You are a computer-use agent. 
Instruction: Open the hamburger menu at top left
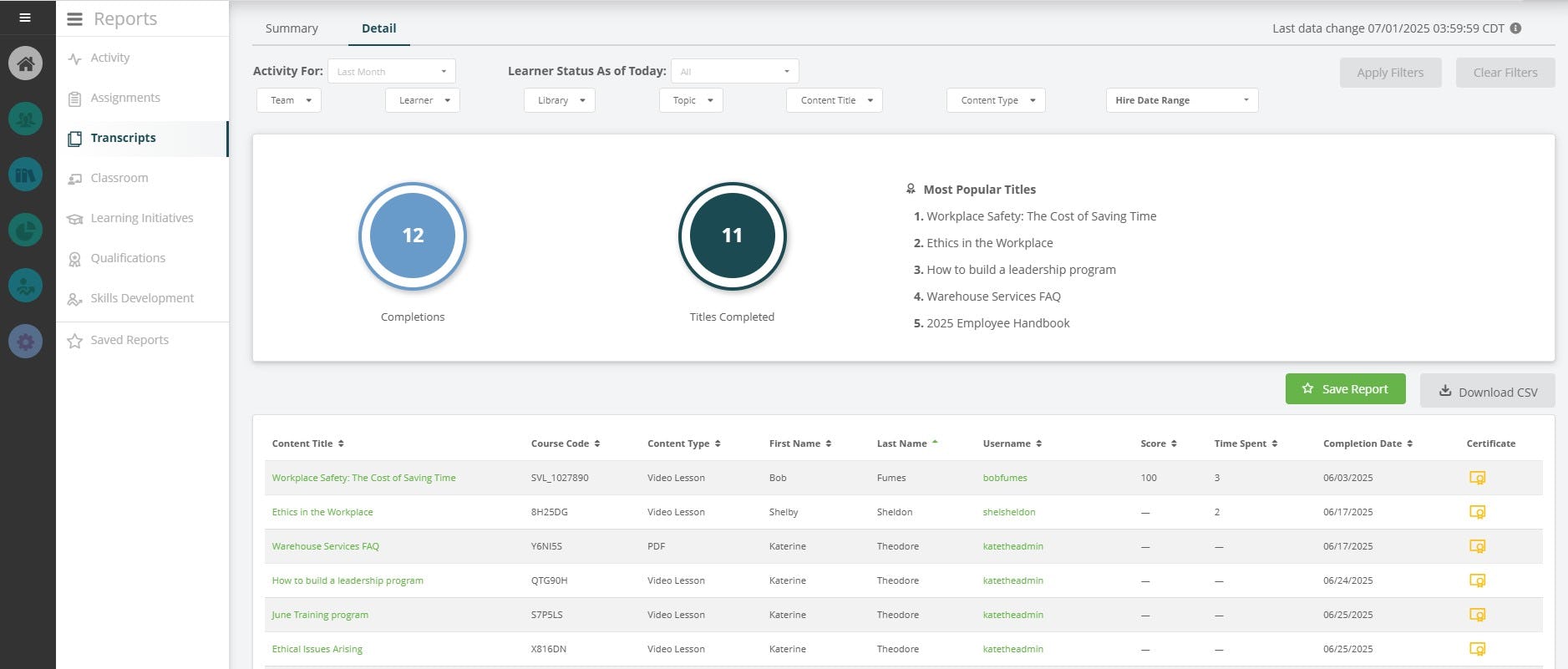[x=25, y=18]
